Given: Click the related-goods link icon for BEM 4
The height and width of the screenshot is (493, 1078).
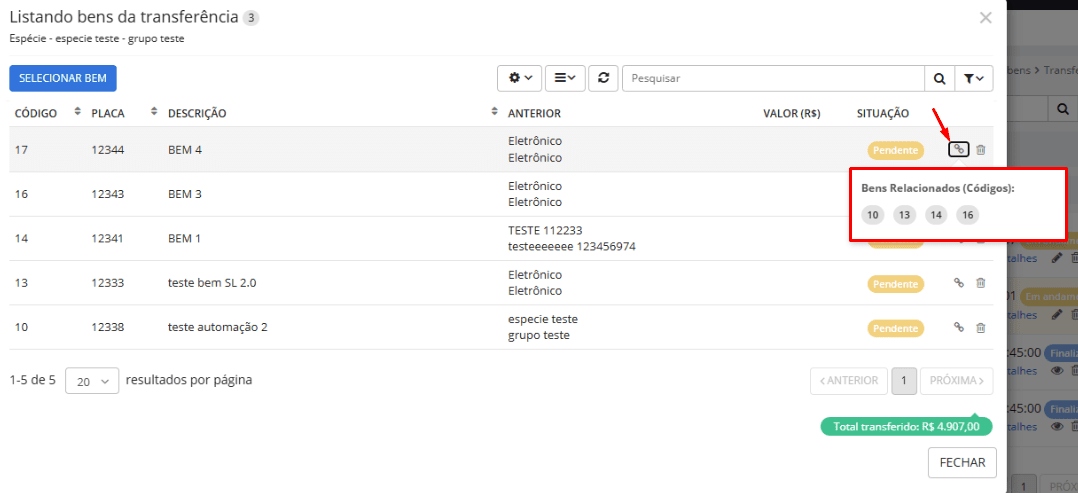Looking at the screenshot, I should (x=958, y=150).
